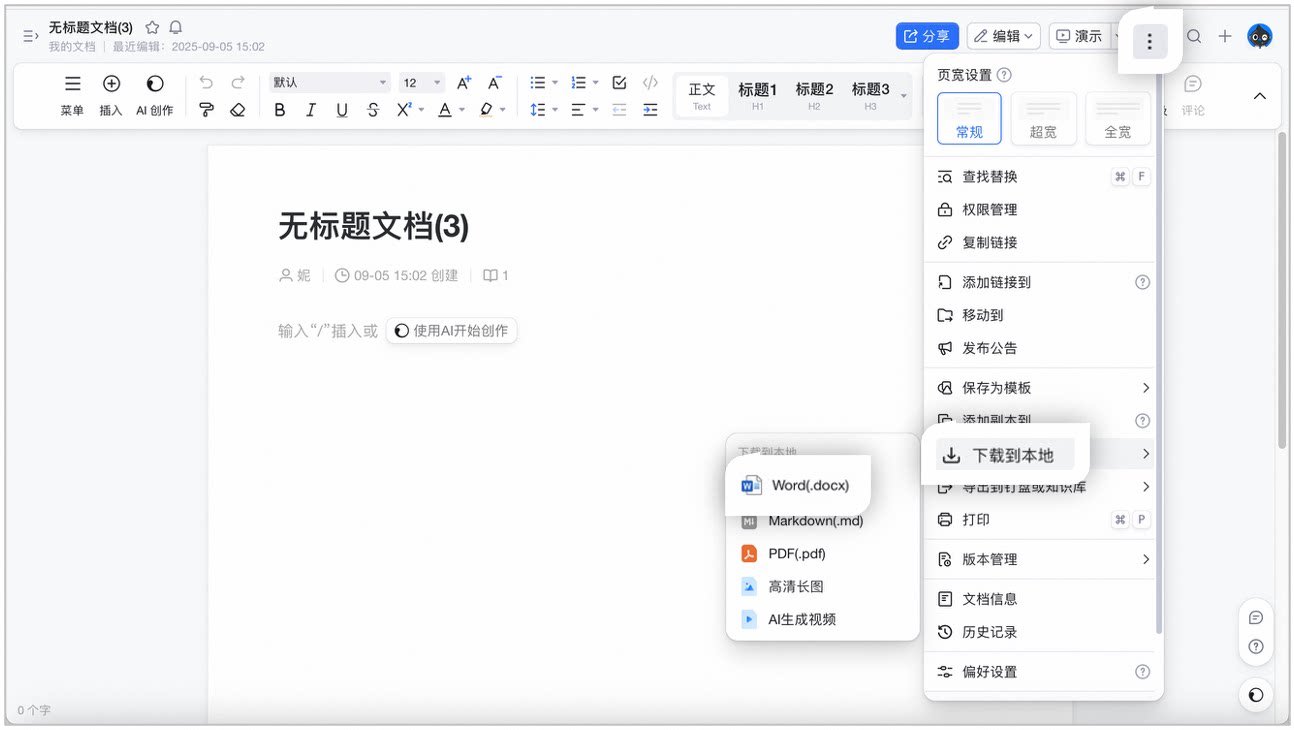
Task: Select the 常规 page width option
Action: click(969, 118)
